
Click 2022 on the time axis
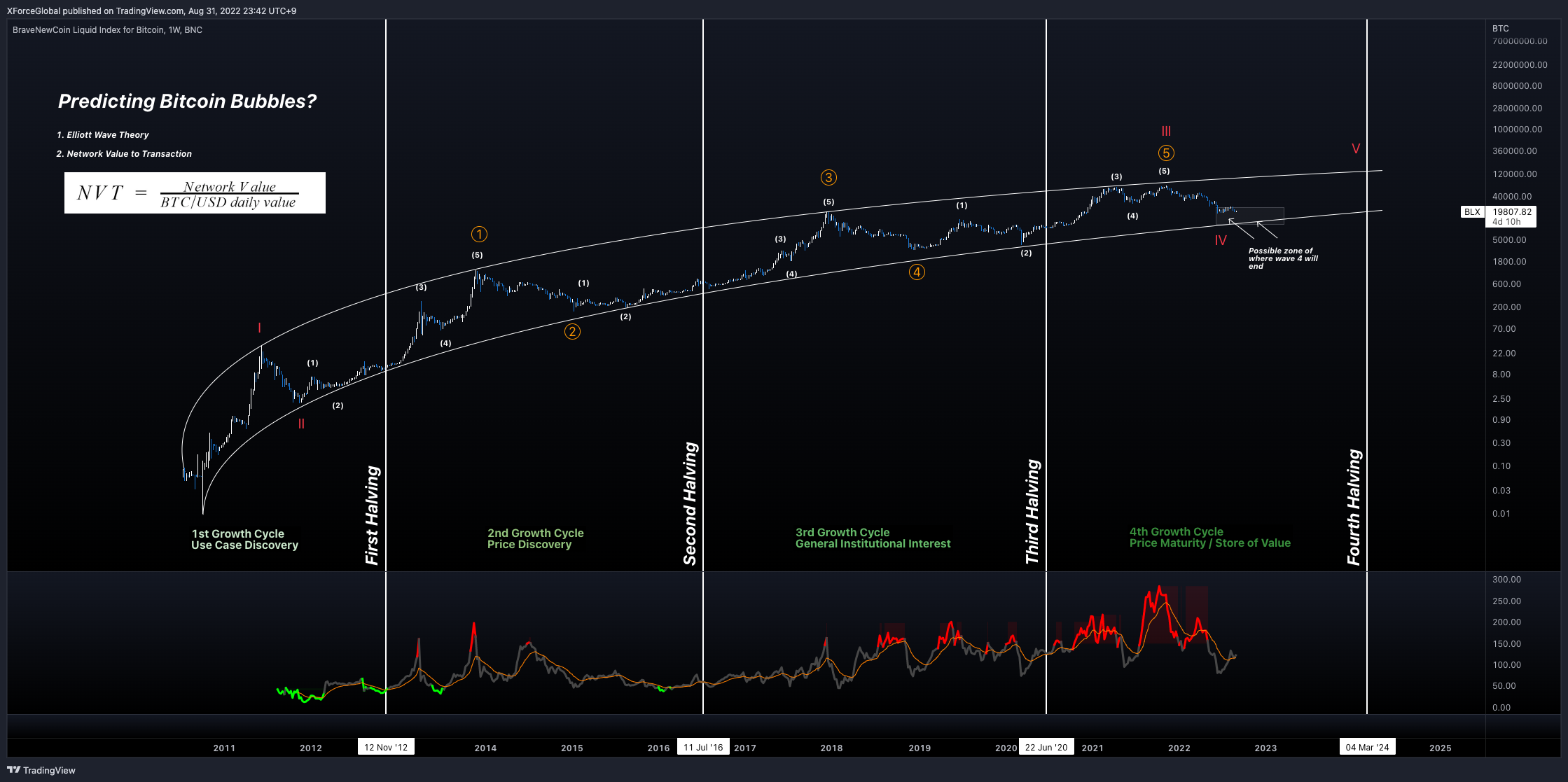point(1179,748)
